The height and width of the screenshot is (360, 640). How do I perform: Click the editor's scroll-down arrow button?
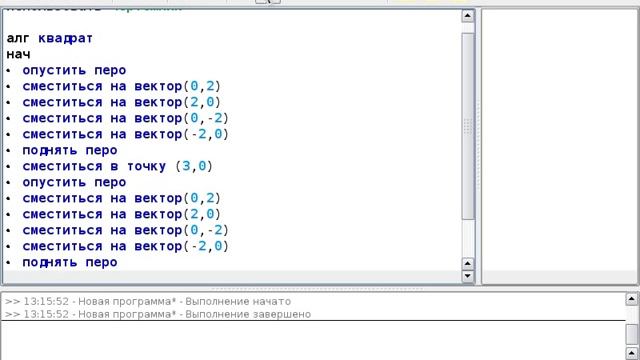(467, 276)
